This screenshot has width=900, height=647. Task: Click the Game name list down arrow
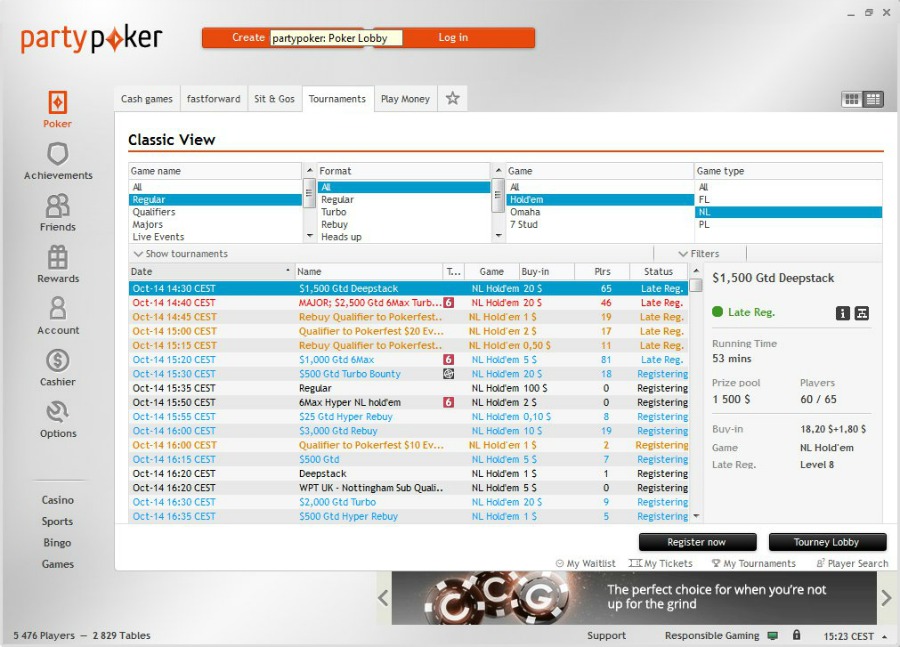point(309,236)
